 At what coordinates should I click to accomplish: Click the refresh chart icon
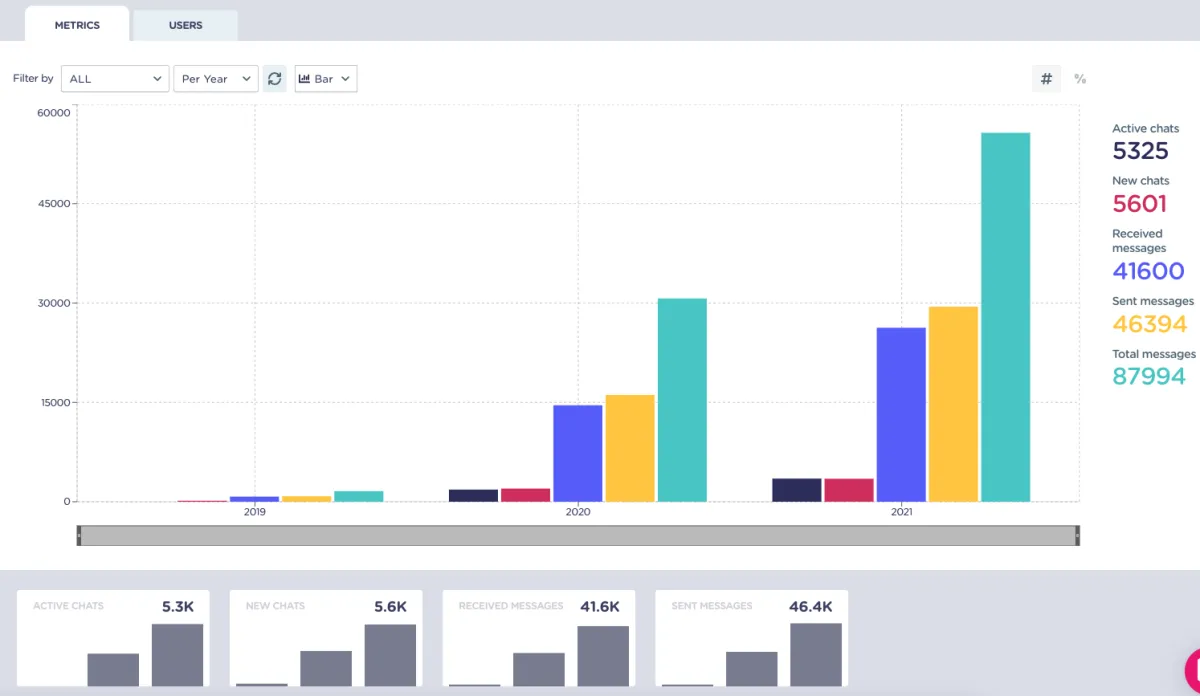pyautogui.click(x=275, y=79)
